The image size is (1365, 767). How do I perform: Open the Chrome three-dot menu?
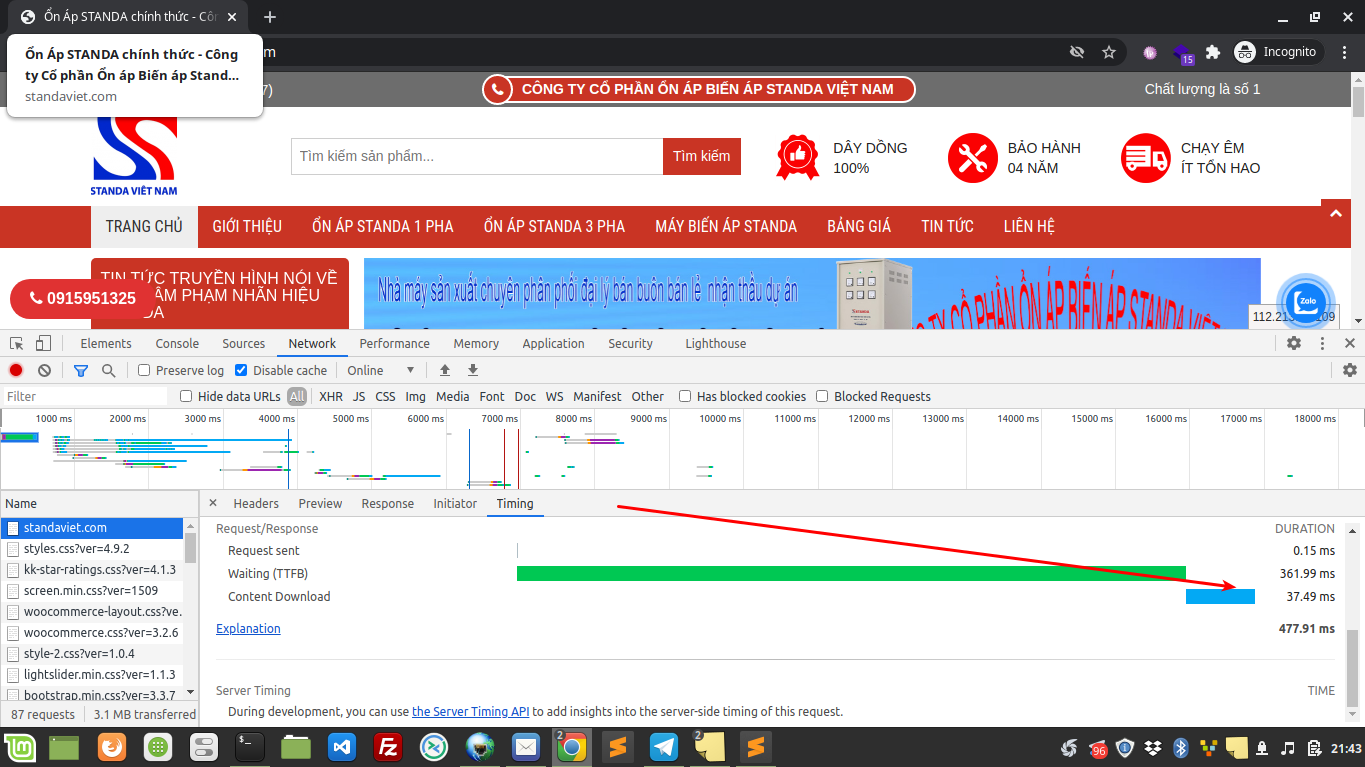(1345, 52)
